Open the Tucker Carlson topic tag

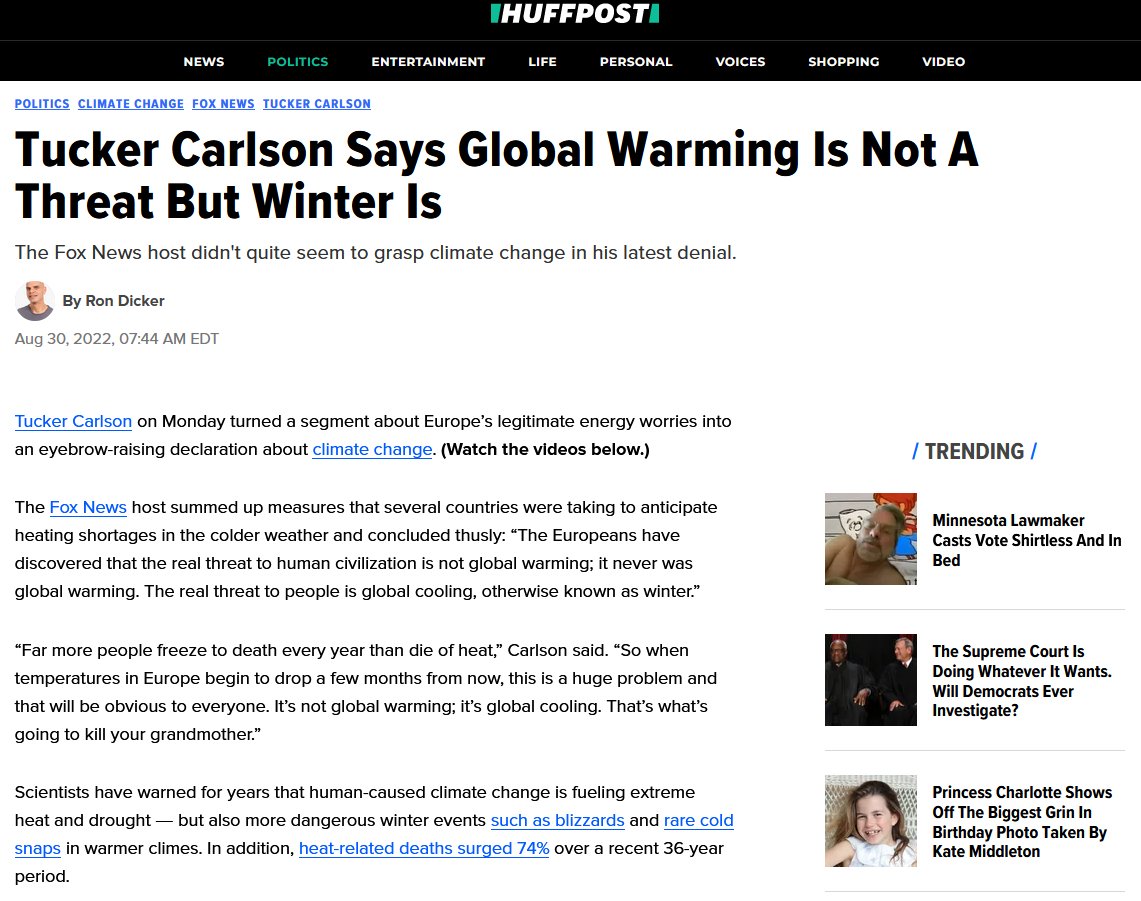[x=317, y=104]
